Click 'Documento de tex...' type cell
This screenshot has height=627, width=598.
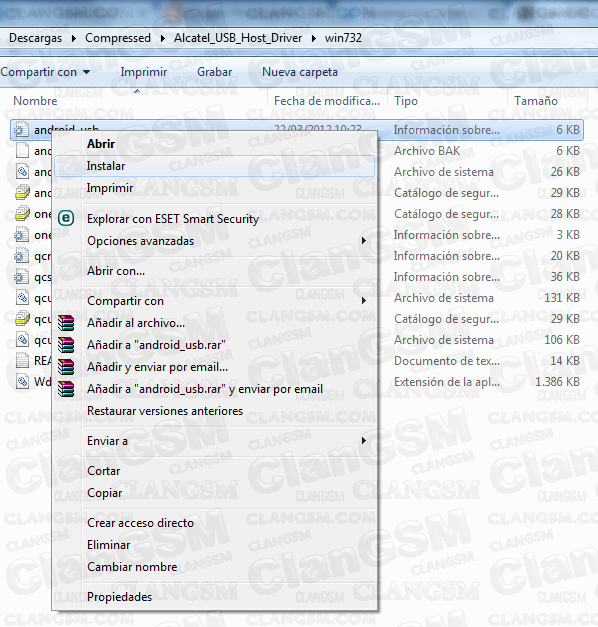447,361
